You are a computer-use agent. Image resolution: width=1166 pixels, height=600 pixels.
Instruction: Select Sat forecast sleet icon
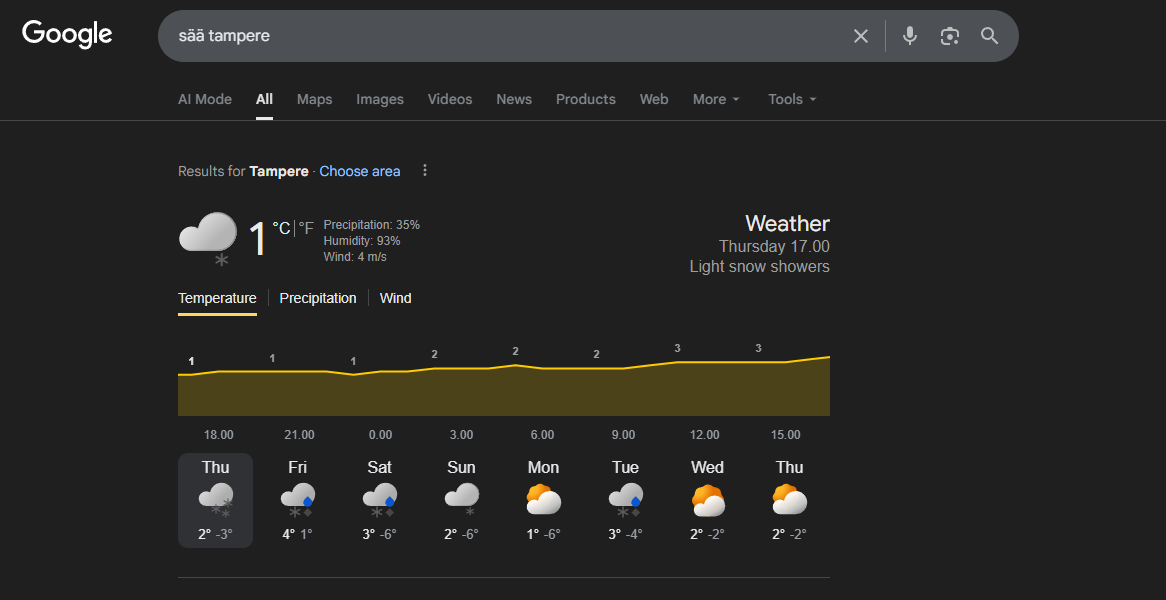click(x=379, y=500)
